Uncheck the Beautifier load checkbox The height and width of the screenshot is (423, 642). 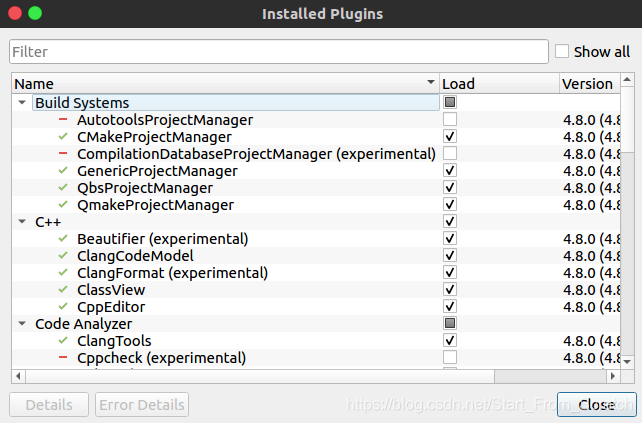tap(450, 238)
